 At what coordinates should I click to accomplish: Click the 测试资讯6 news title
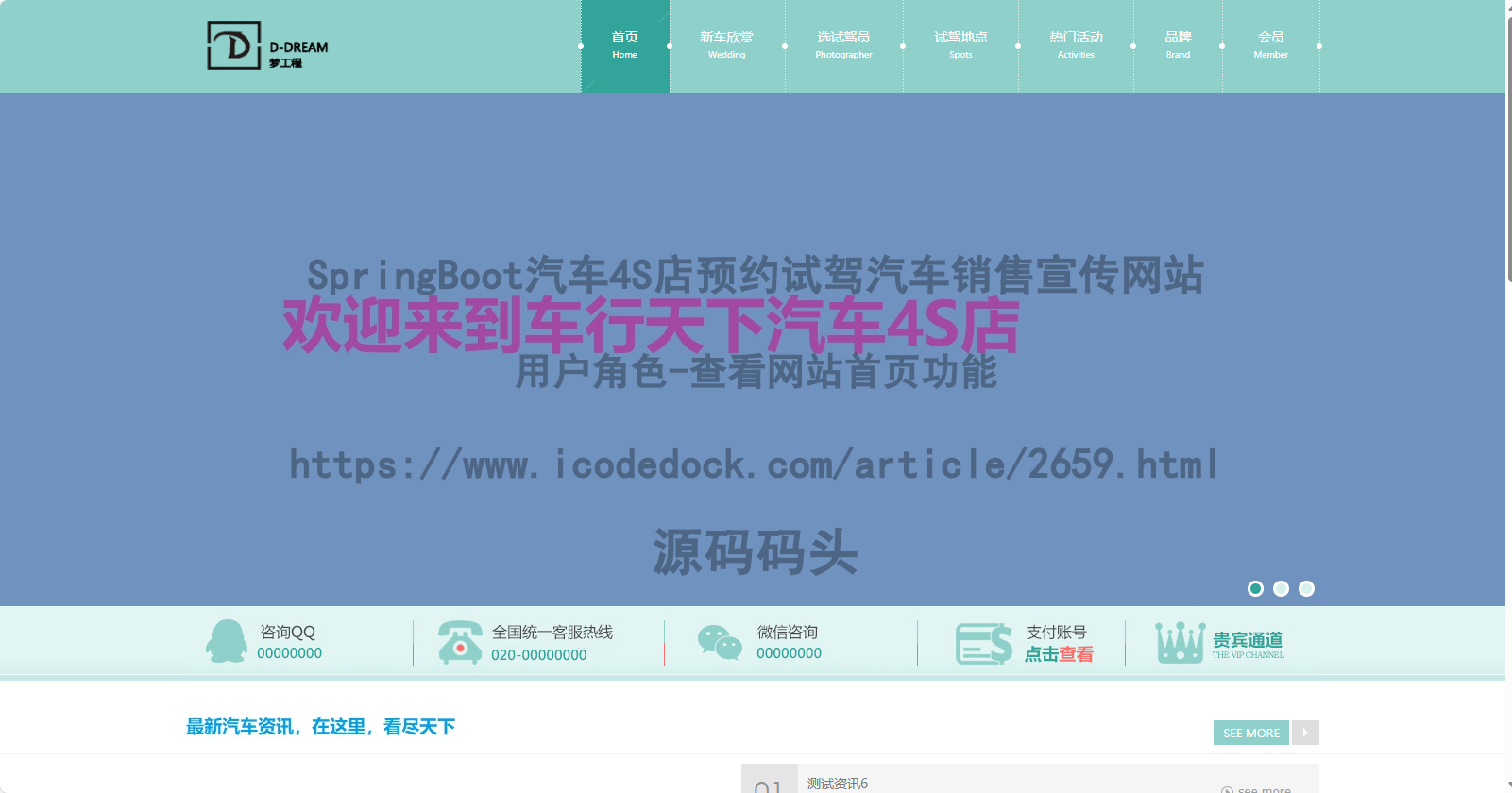[x=838, y=784]
